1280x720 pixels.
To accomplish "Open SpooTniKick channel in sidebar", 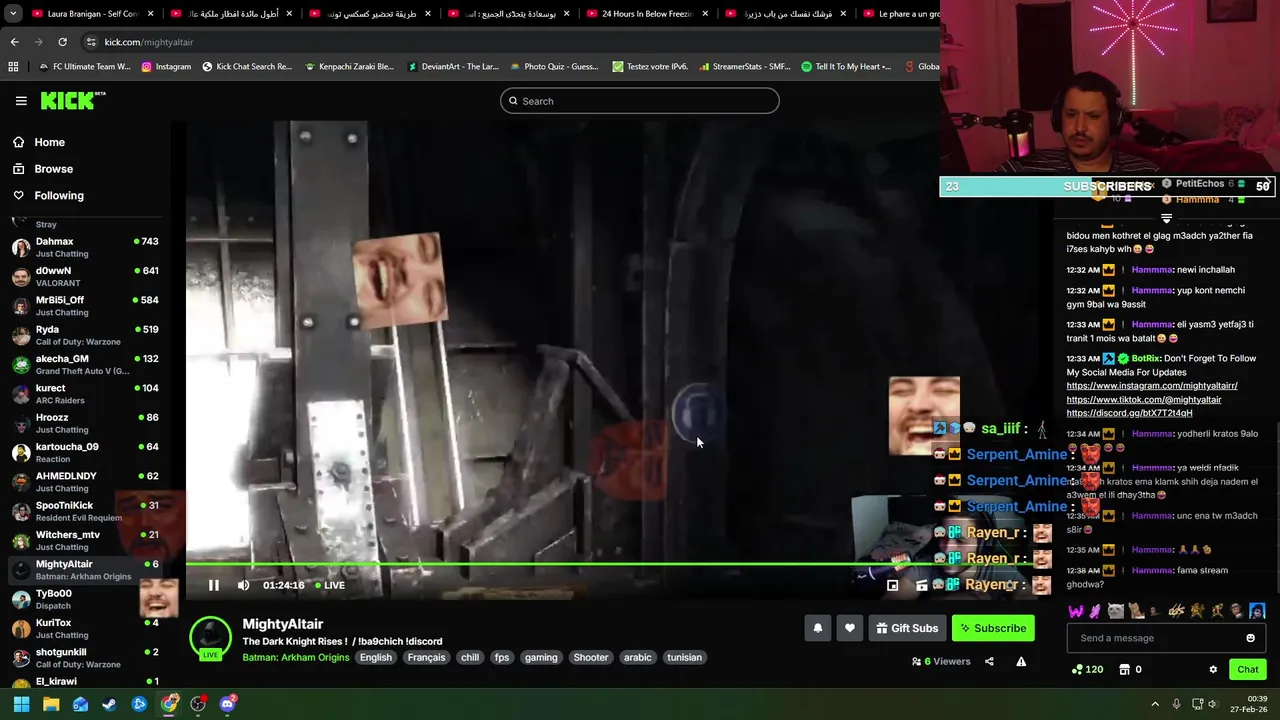I will tap(85, 511).
